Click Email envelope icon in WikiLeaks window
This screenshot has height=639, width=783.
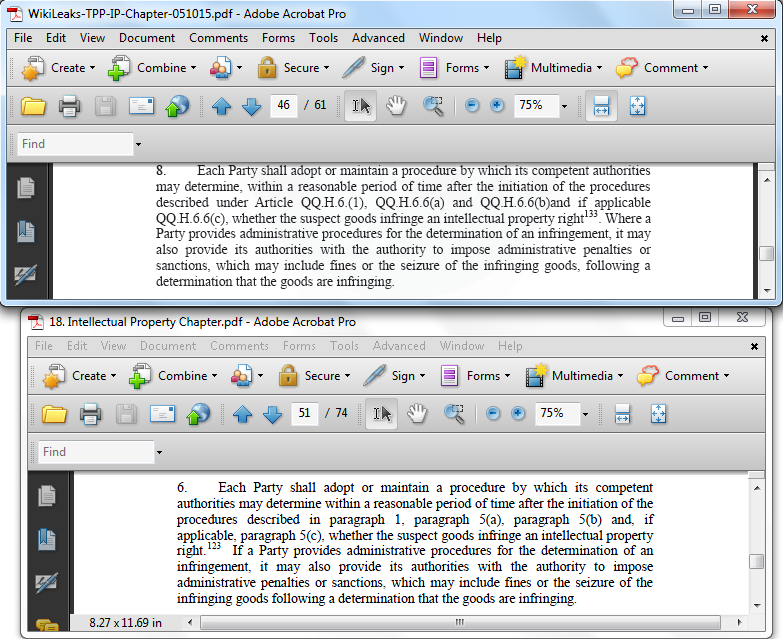pos(141,106)
